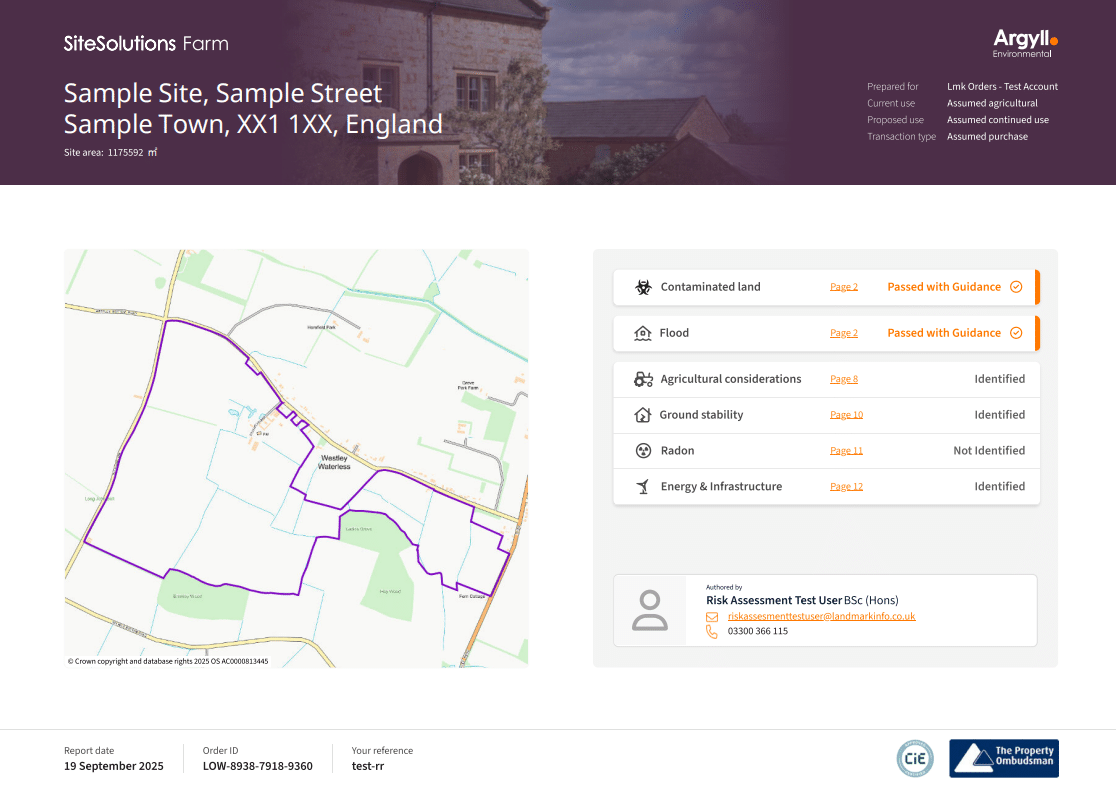Screen dimensions: 1116x786
Task: Open Page 2 link for Contaminated land
Action: 844,287
